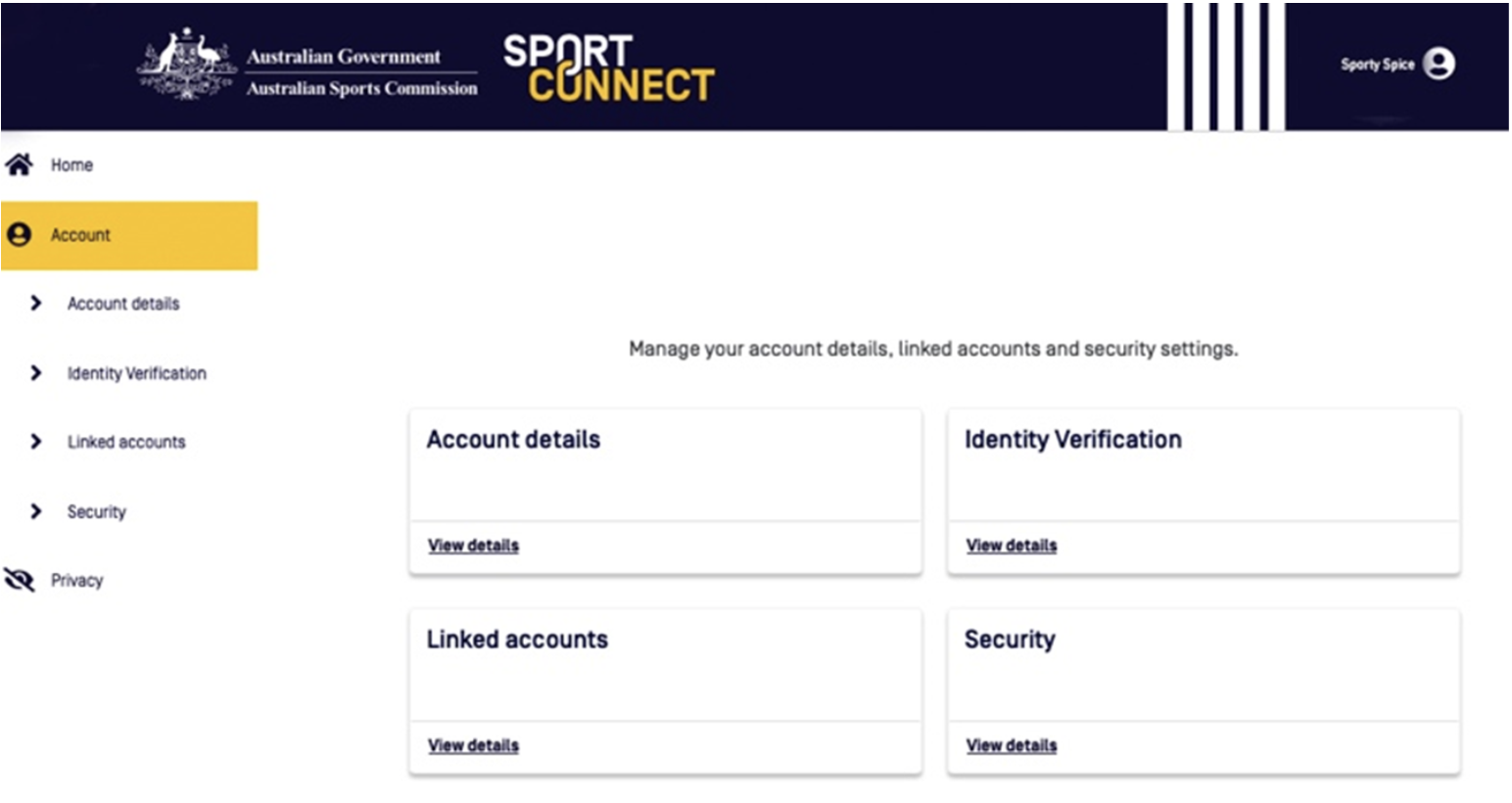Click the Australian Government crest logo

tap(186, 67)
